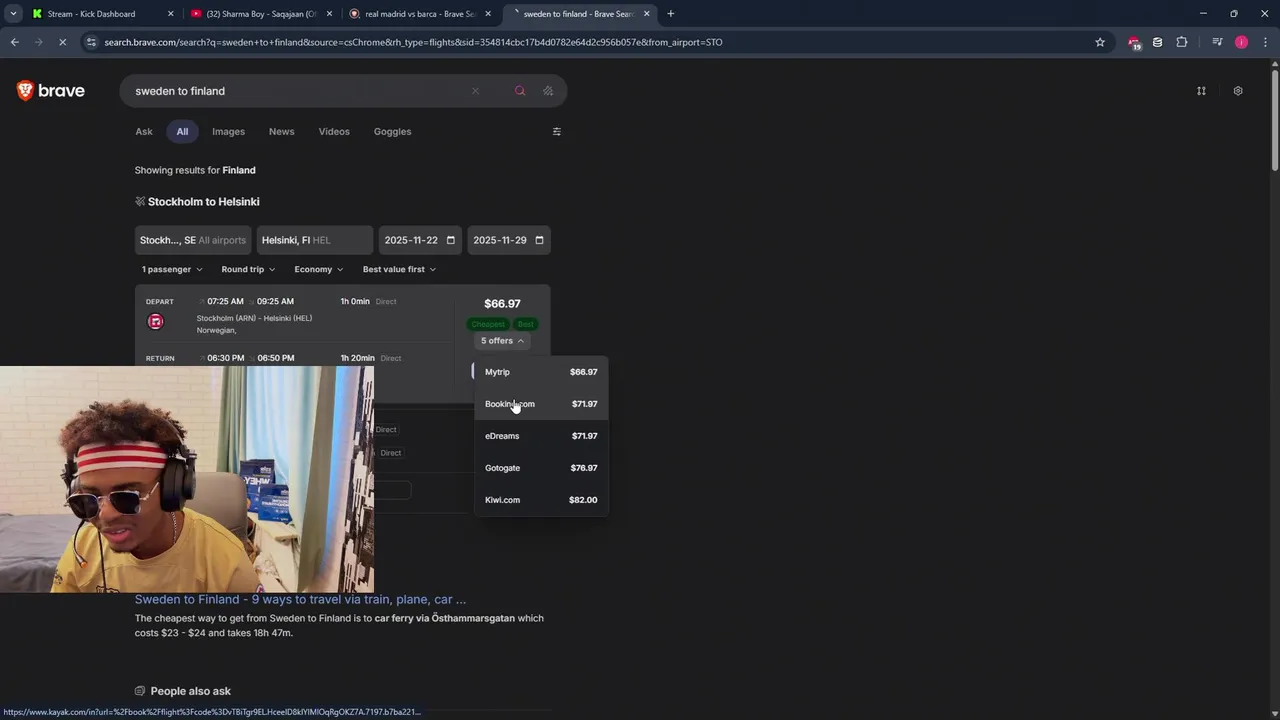Click the AI answer sparkle icon in the search bar
1280x720 pixels.
click(548, 91)
